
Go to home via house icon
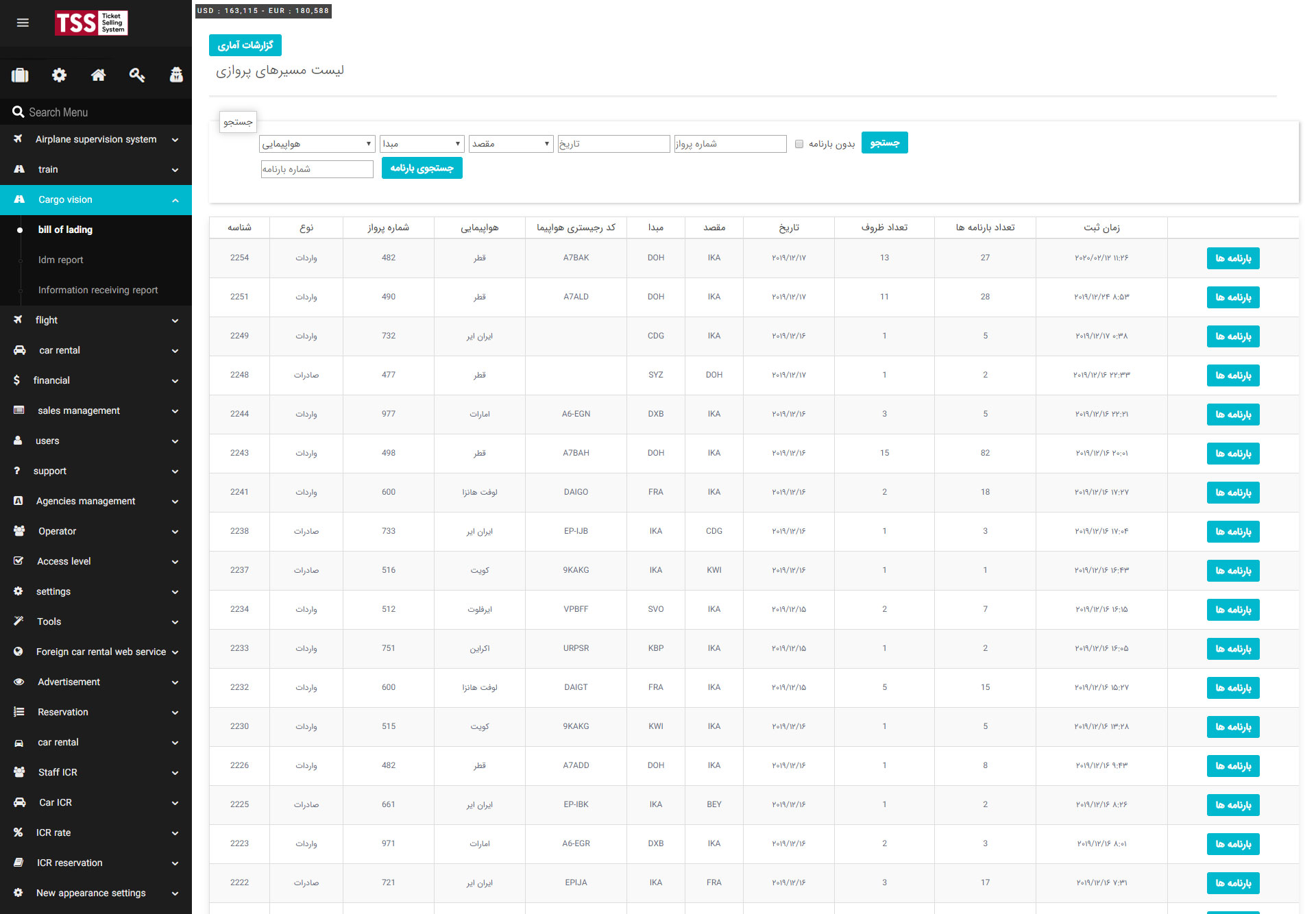coord(98,75)
